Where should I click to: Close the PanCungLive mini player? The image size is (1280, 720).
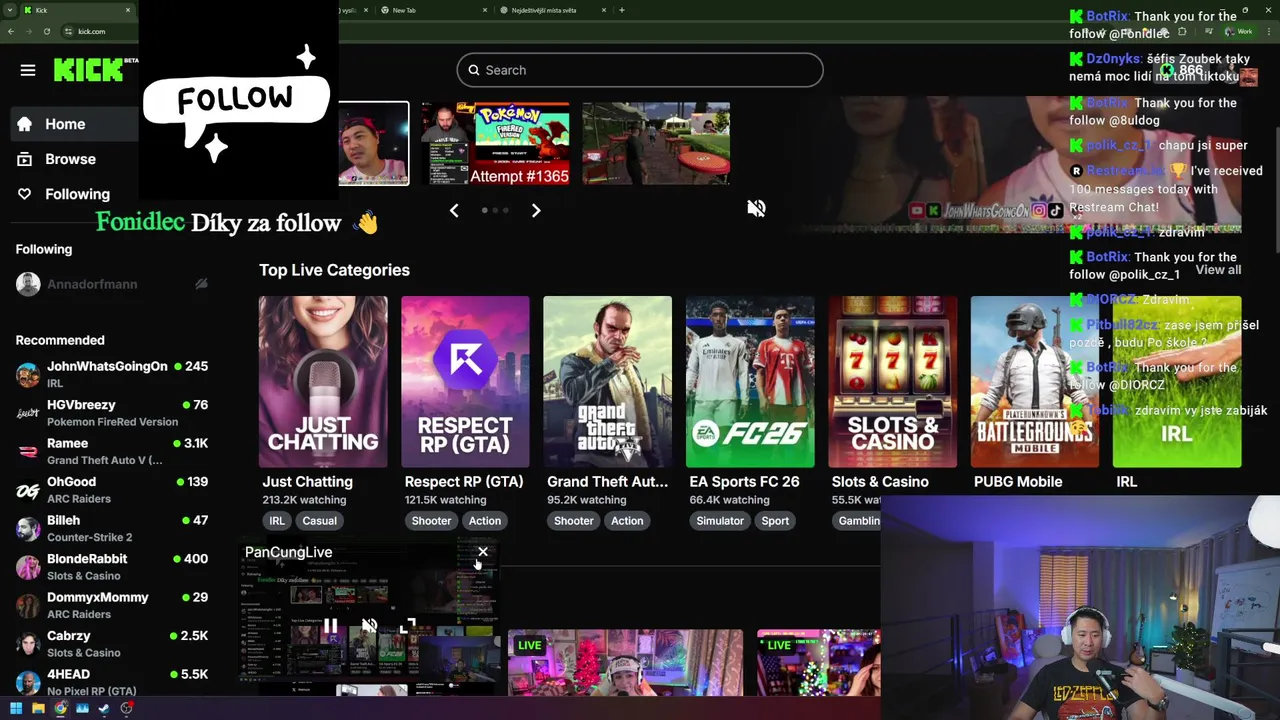pyautogui.click(x=483, y=552)
